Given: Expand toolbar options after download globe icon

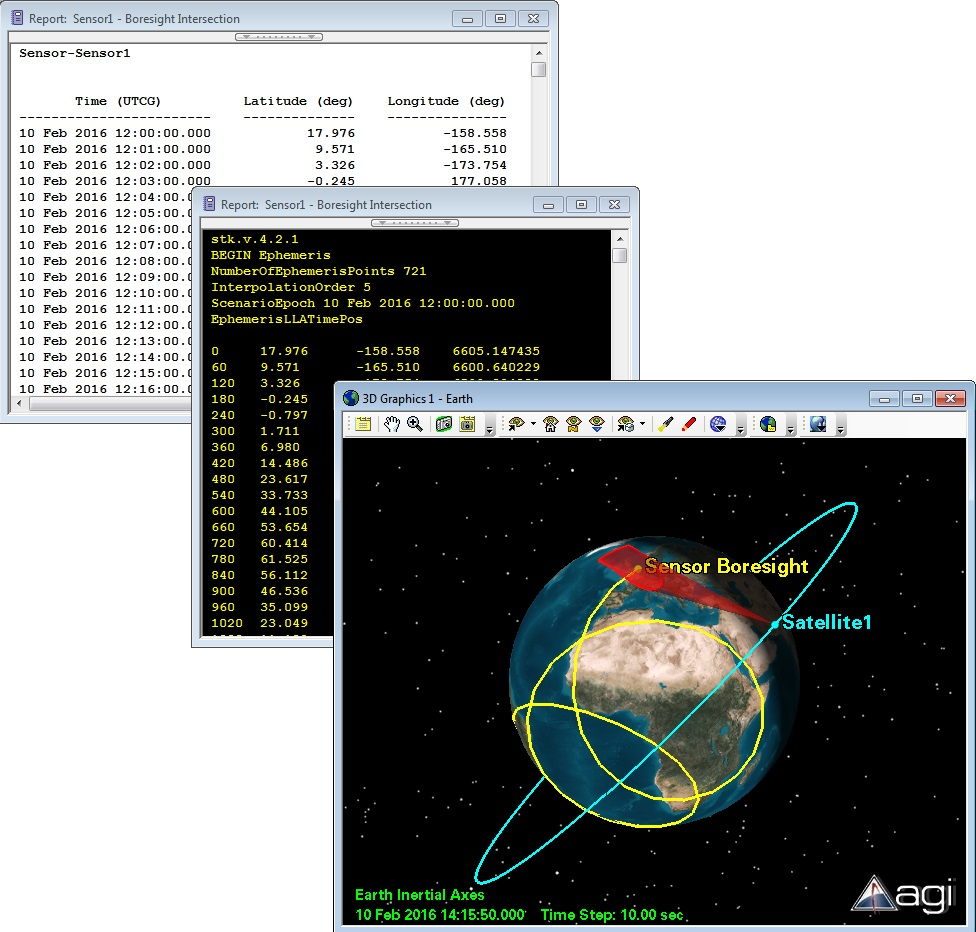Looking at the screenshot, I should 840,428.
